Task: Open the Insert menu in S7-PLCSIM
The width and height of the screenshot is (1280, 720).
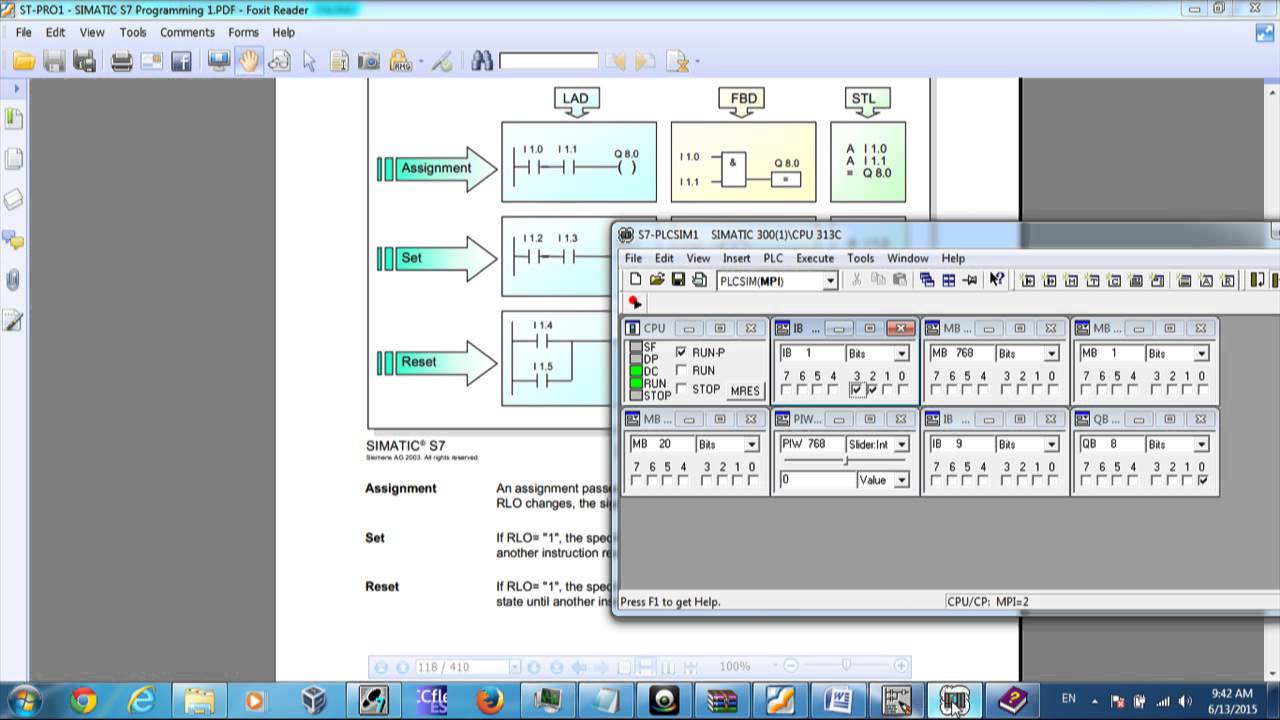Action: [x=737, y=258]
